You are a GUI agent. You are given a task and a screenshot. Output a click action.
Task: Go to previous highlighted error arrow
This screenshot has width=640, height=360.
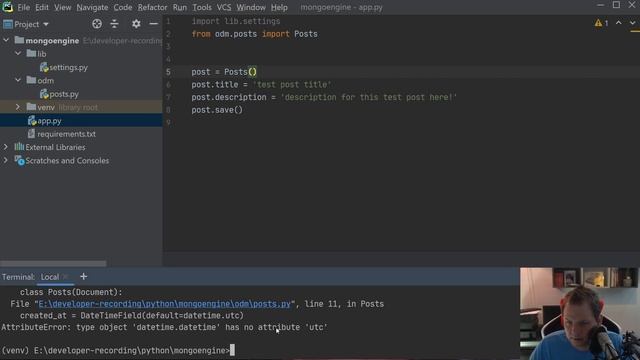click(x=619, y=23)
